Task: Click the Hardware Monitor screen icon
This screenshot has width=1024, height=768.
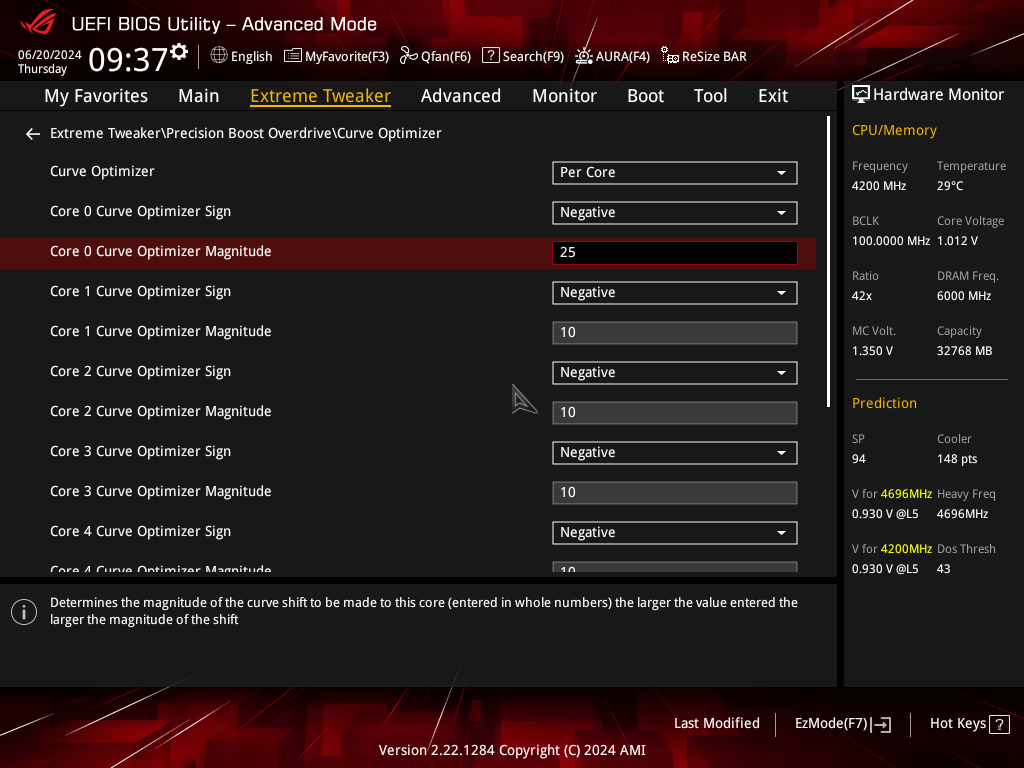Action: click(861, 95)
